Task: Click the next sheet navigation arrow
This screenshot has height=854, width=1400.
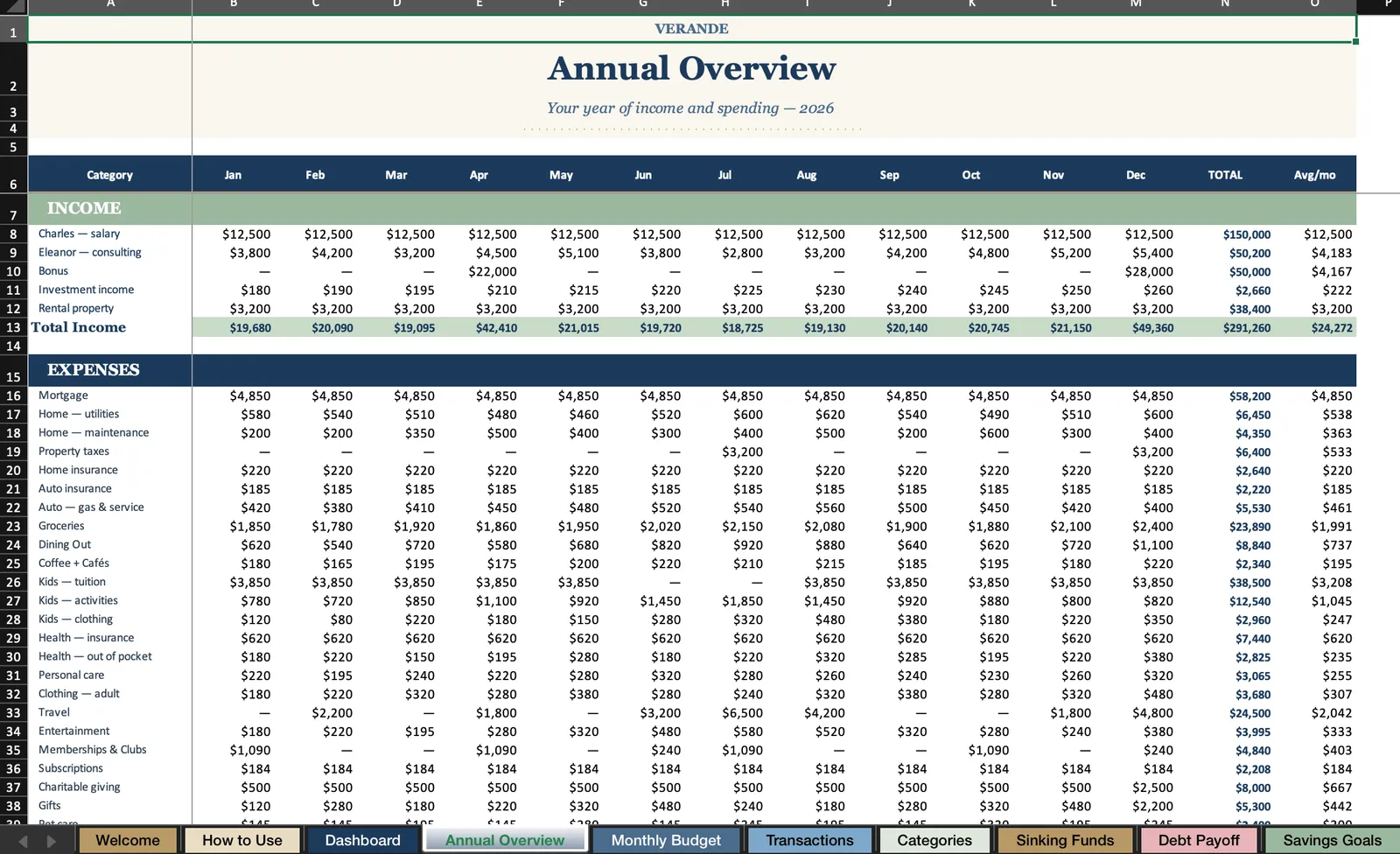Action: click(x=52, y=841)
